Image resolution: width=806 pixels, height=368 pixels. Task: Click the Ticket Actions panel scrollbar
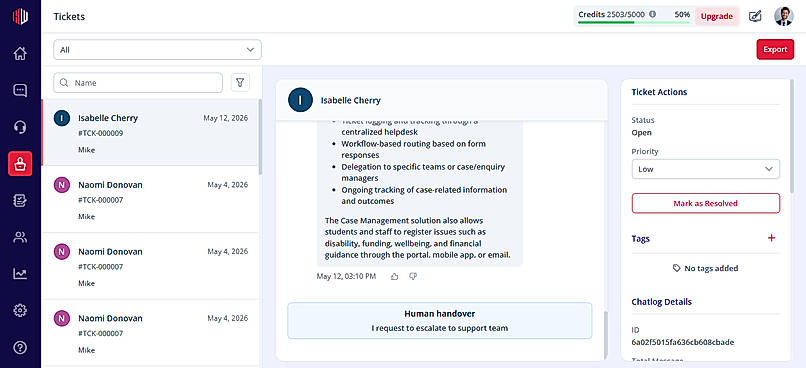click(x=792, y=136)
